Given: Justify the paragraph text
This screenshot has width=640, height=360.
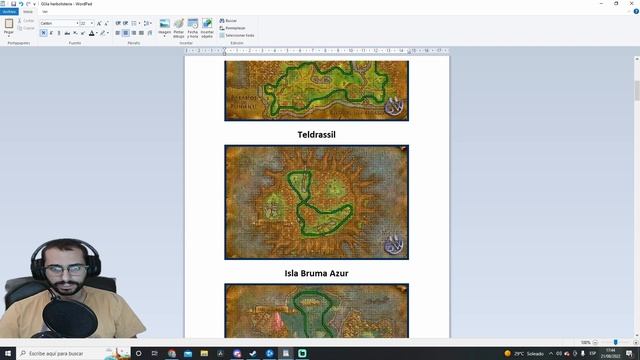Looking at the screenshot, I should (141, 33).
